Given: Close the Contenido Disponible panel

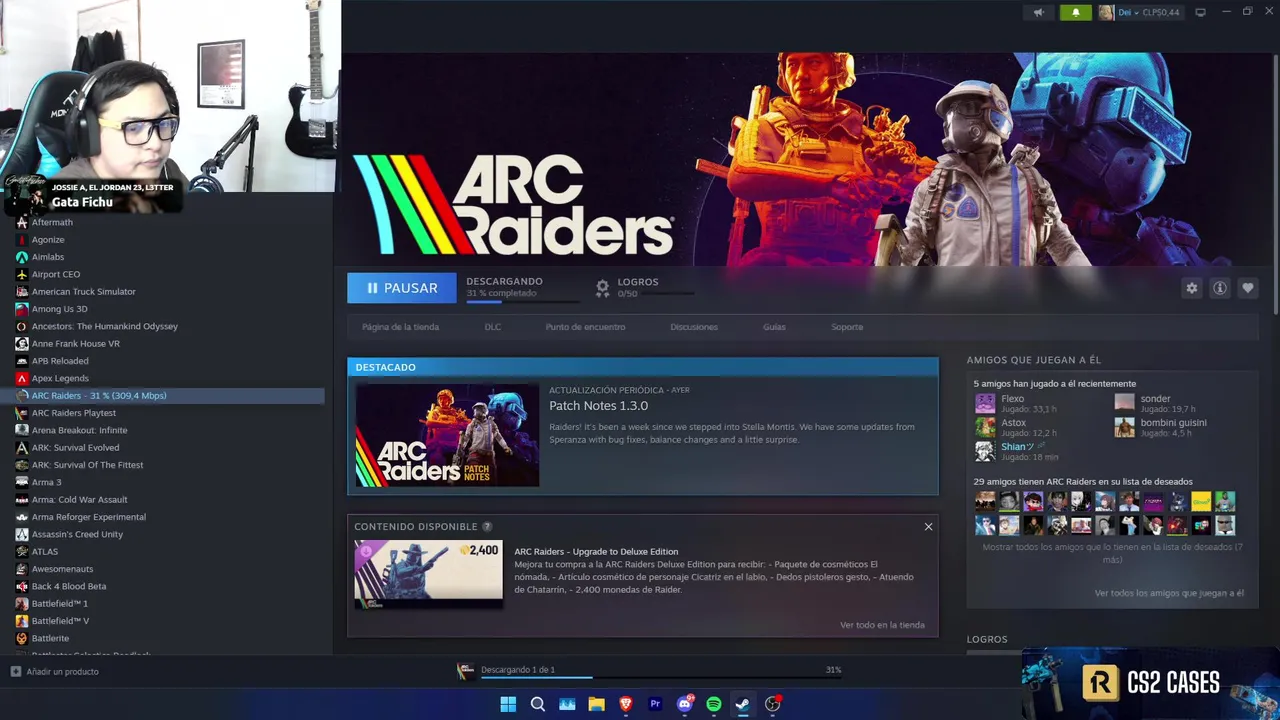Looking at the screenshot, I should [928, 527].
